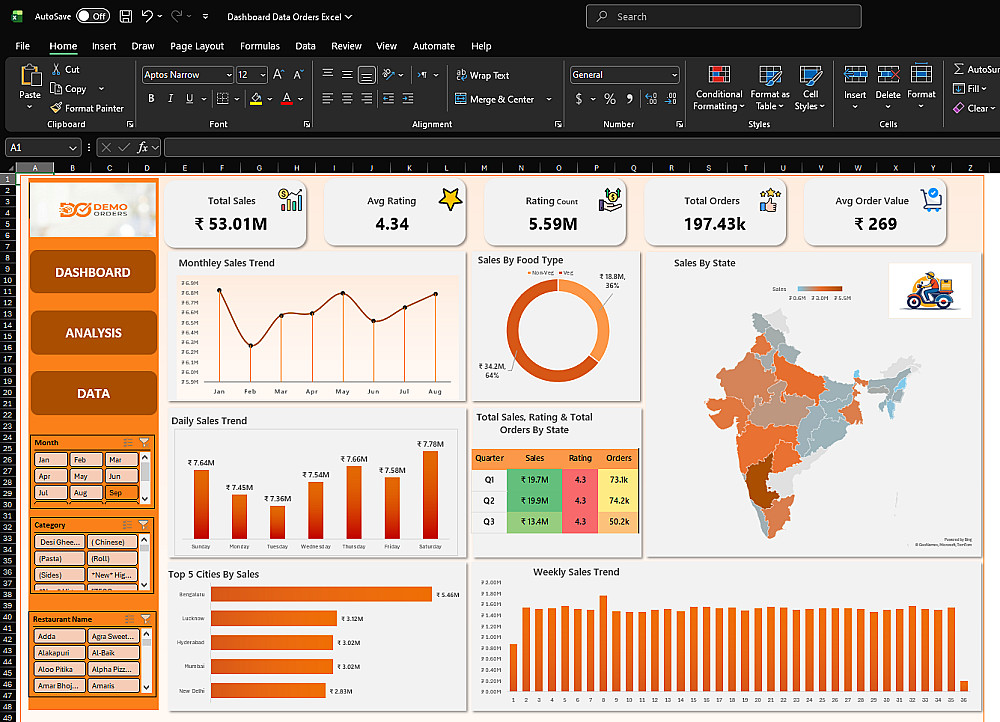
Task: Select the Adda restaurant slicer button
Action: point(59,636)
